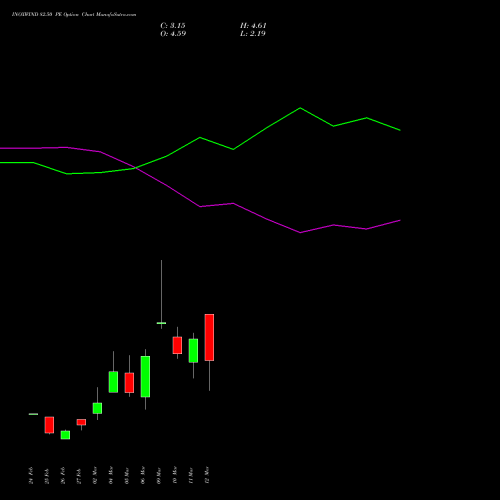Click the green indicator line's highest peak
This screenshot has width=500, height=500.
pyautogui.click(x=300, y=108)
